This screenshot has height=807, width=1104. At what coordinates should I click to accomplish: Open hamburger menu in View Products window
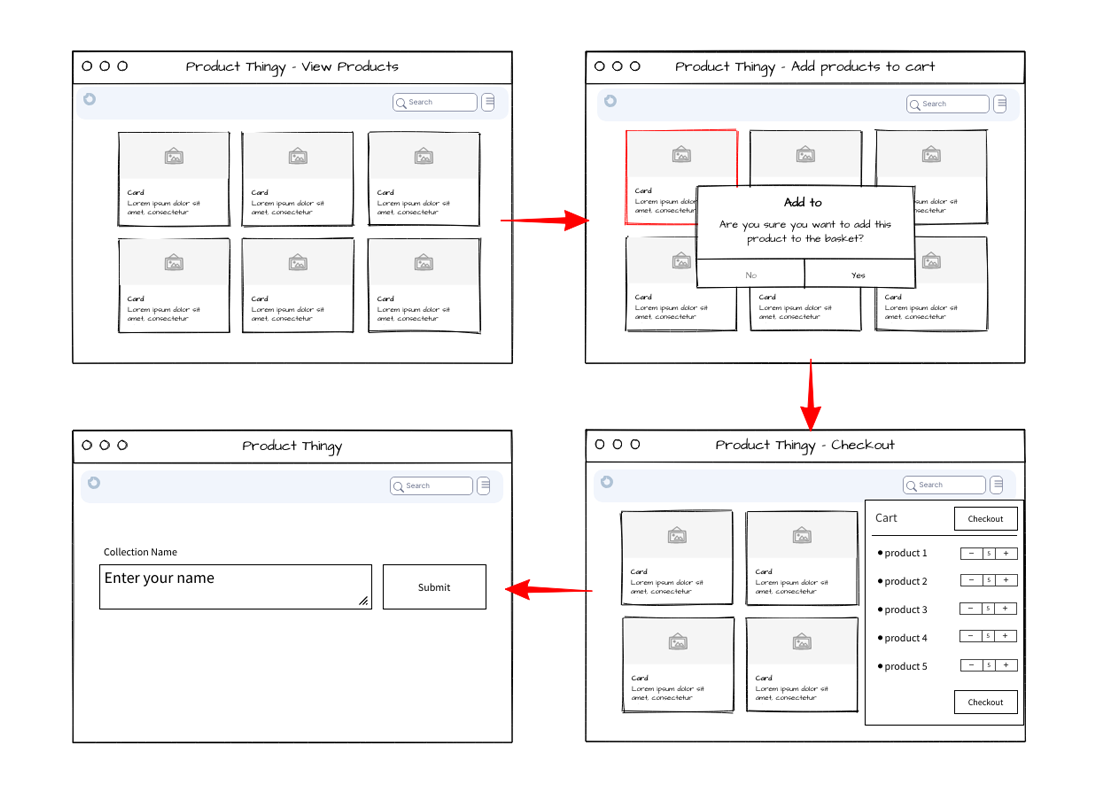pos(488,102)
